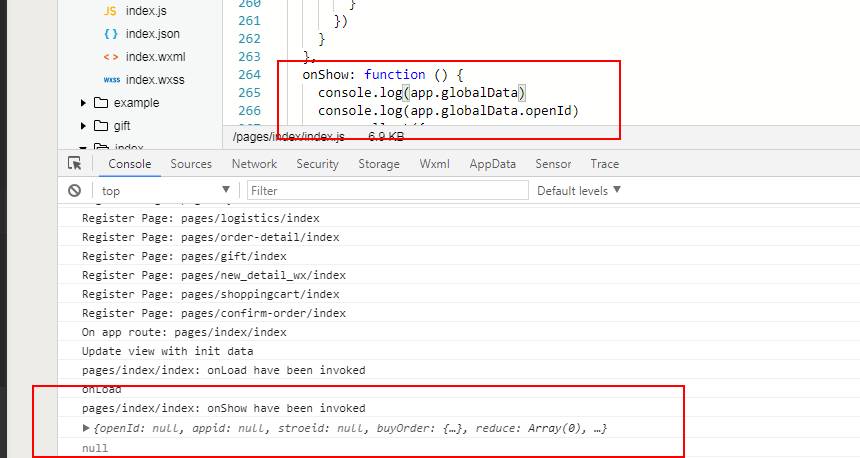Select the gift folder icon
Screen dimensions: 860x458
click(x=101, y=126)
